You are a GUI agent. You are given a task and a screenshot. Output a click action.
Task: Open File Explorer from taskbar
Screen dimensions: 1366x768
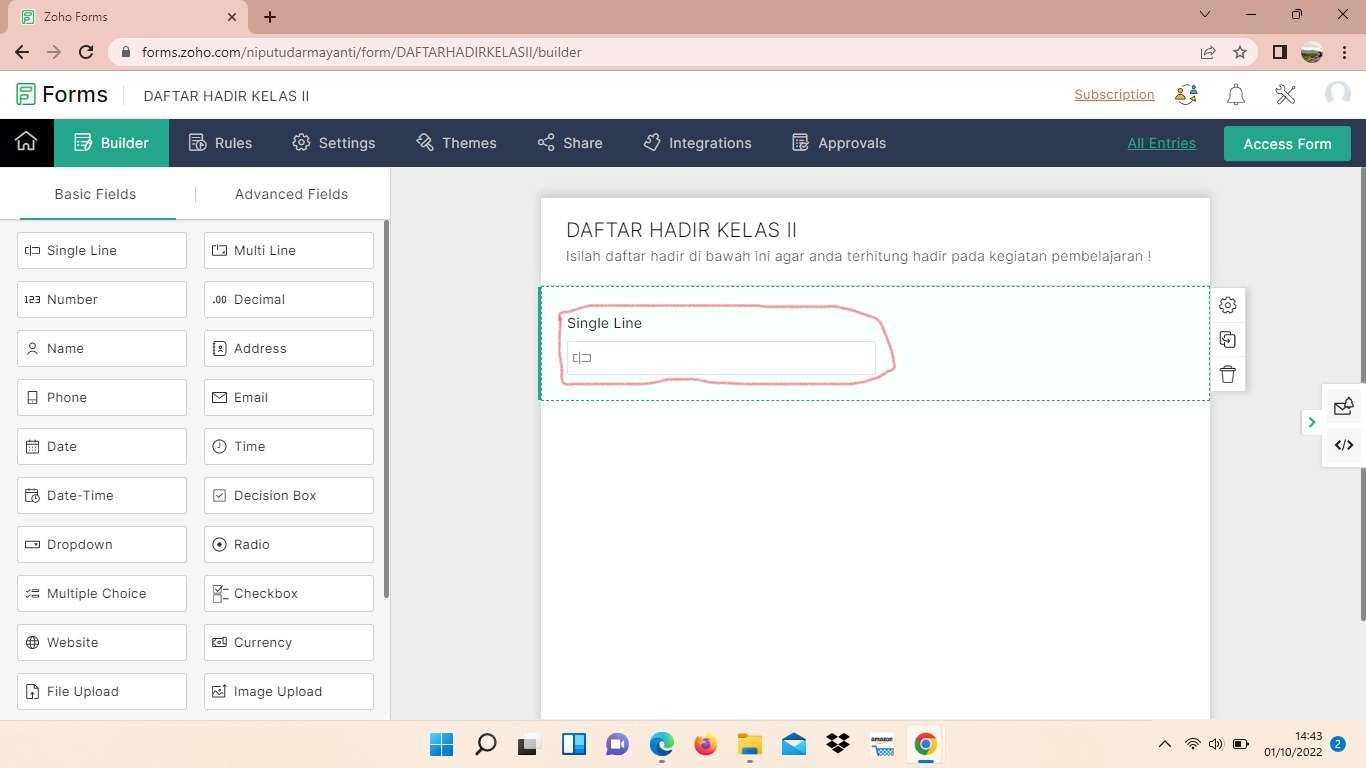[749, 744]
